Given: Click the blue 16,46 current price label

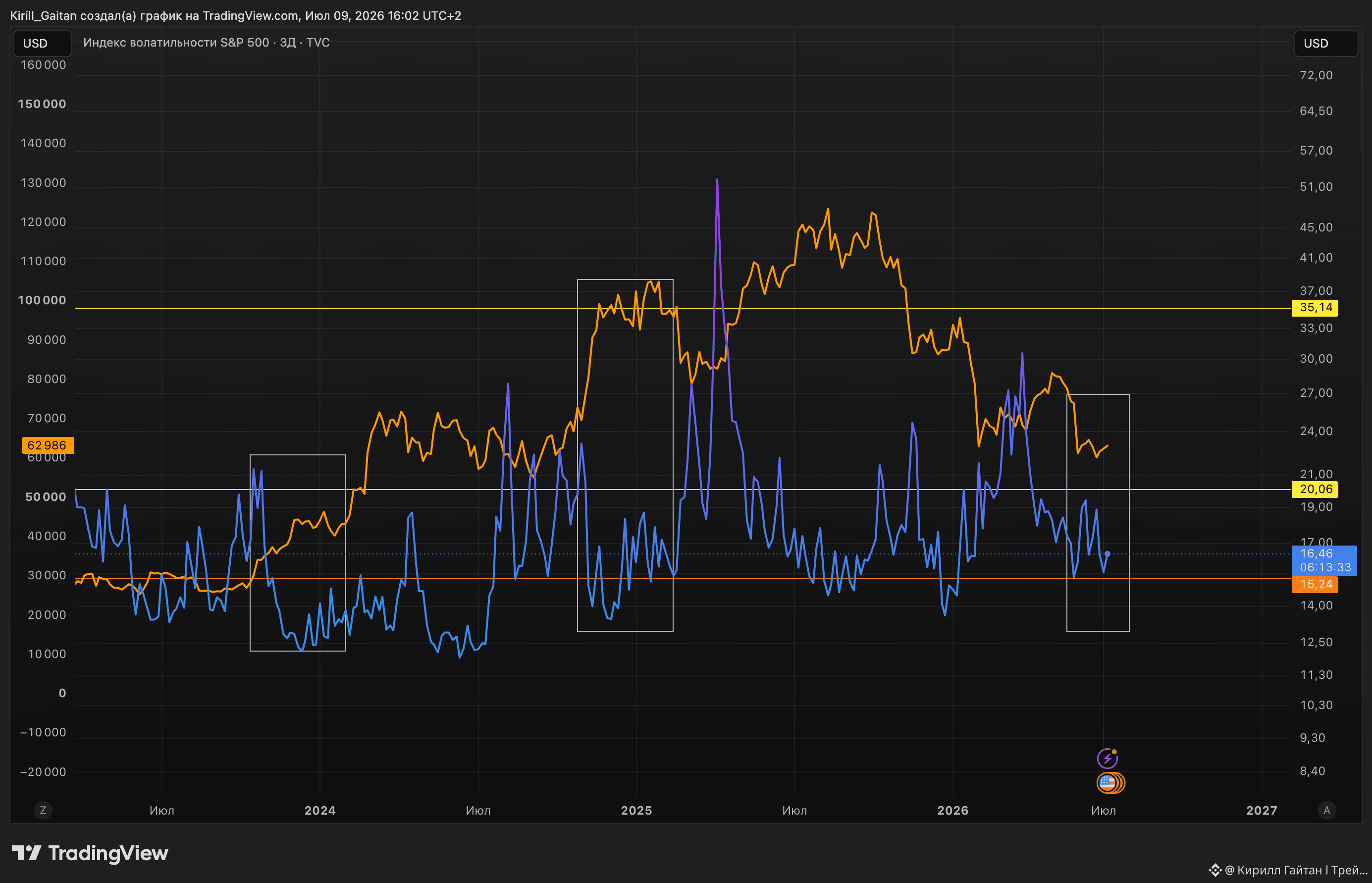Looking at the screenshot, I should click(x=1324, y=560).
